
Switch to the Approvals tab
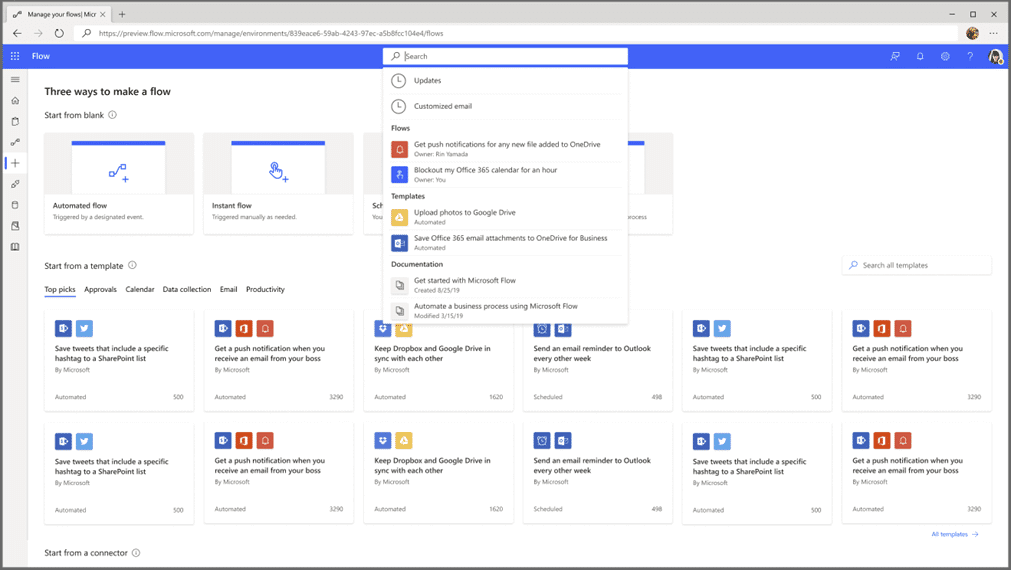[x=100, y=289]
